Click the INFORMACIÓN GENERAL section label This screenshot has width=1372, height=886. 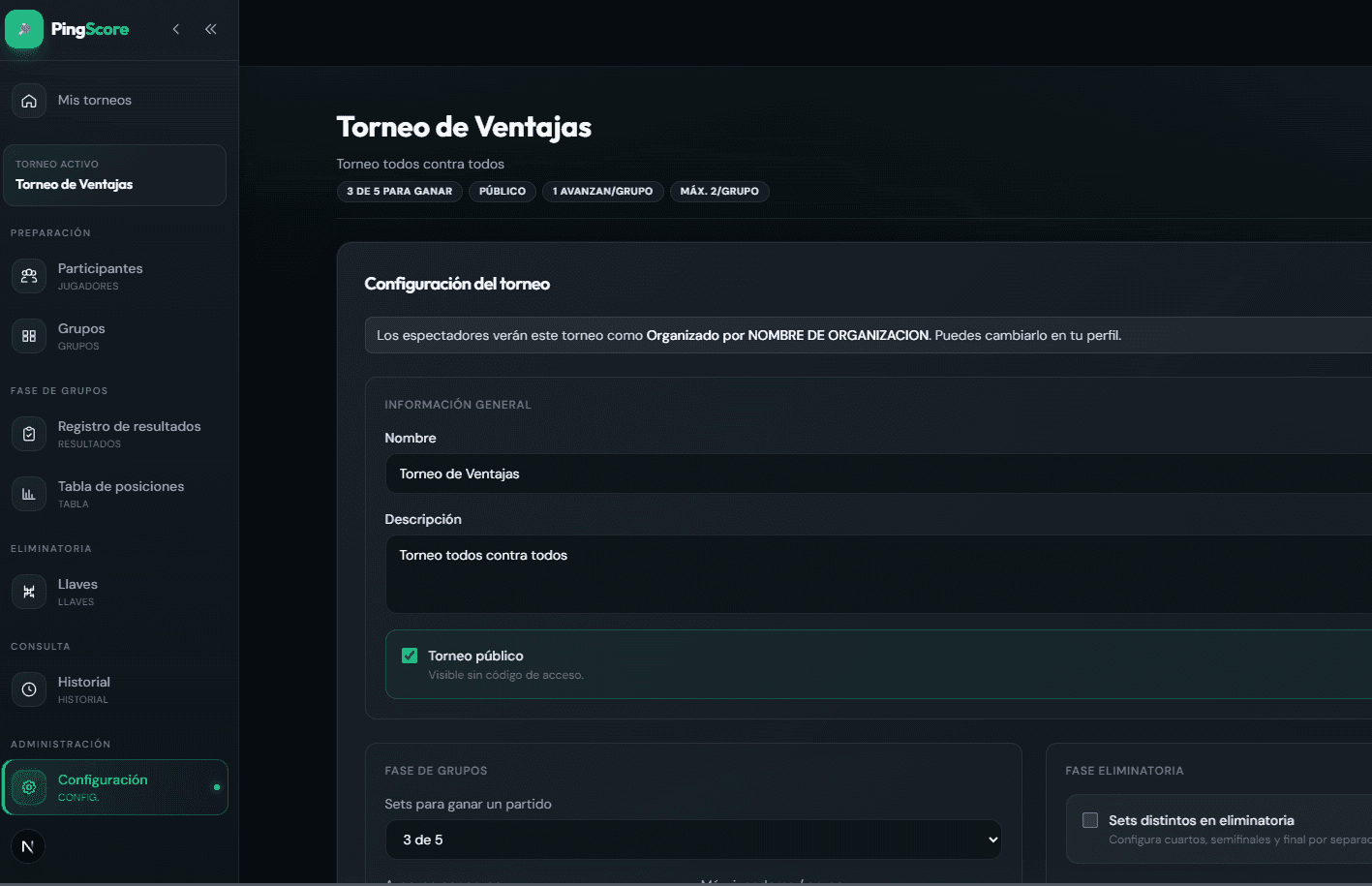tap(458, 405)
